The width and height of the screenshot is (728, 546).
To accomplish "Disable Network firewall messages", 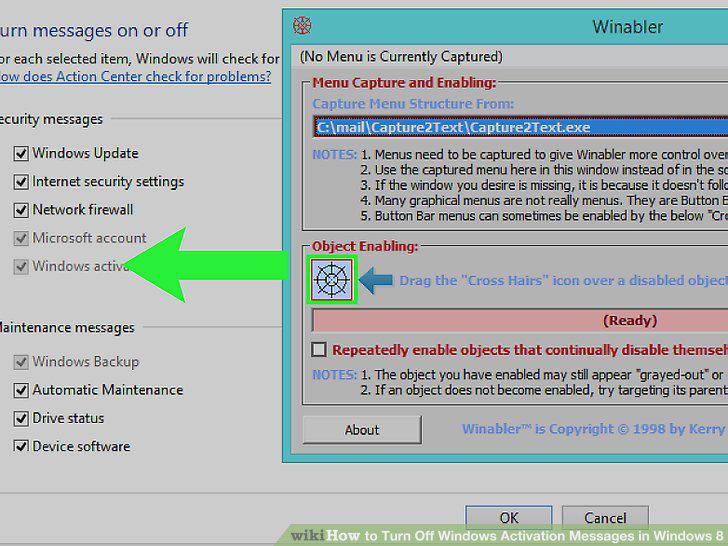I will click(21, 210).
